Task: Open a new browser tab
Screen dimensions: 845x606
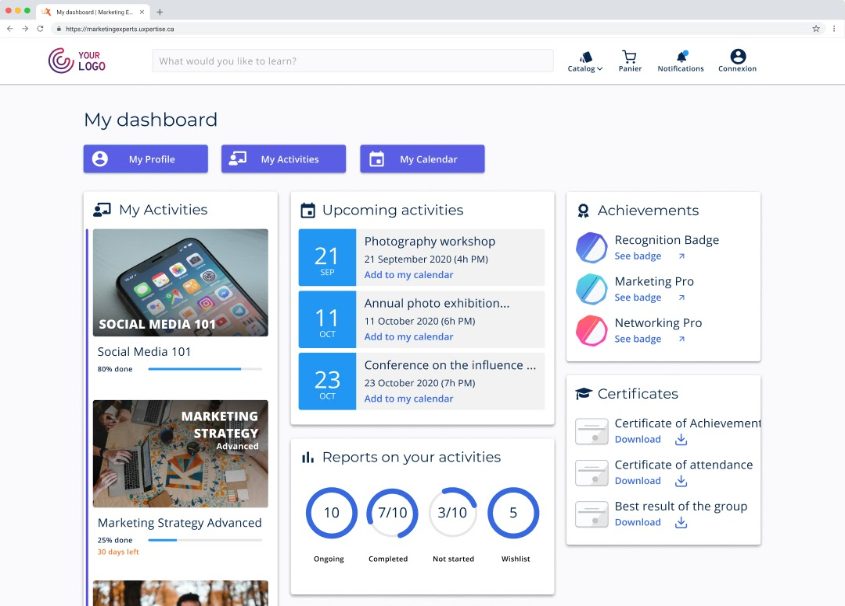Action: [160, 12]
